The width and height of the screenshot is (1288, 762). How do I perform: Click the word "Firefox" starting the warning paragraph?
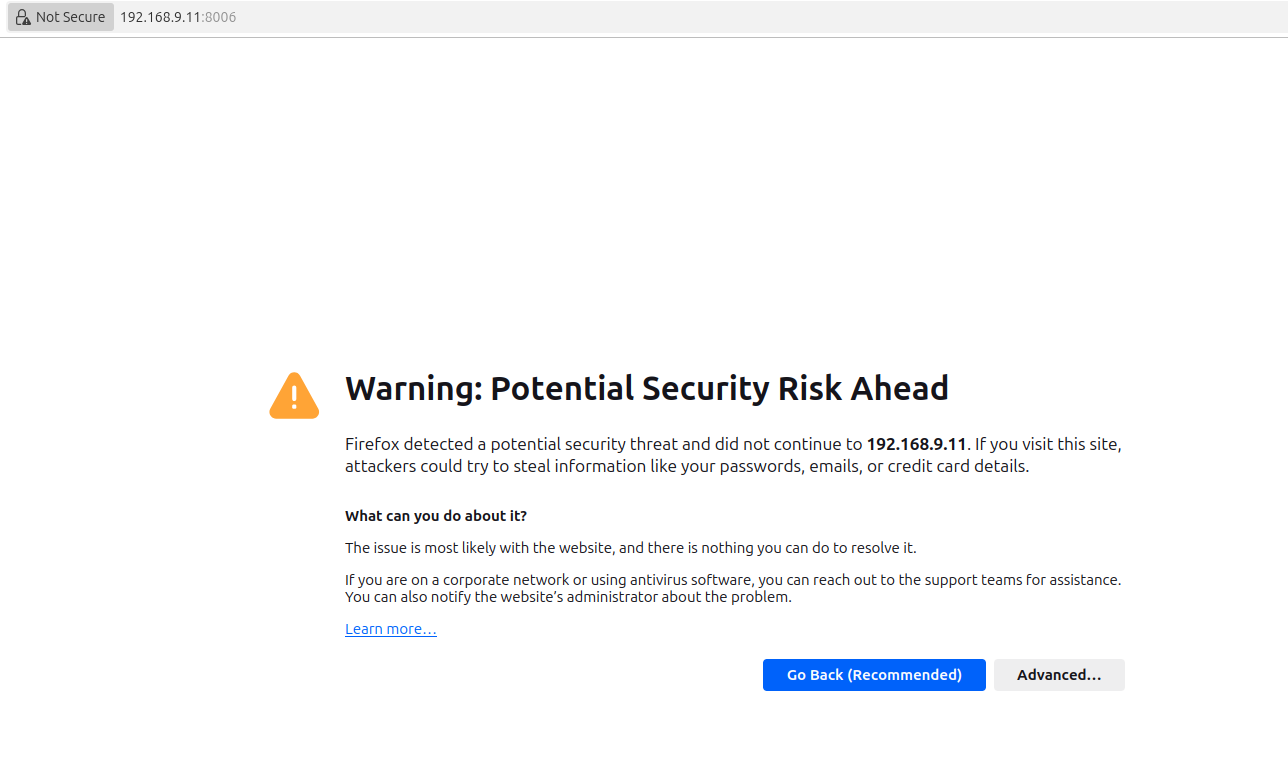click(x=372, y=444)
